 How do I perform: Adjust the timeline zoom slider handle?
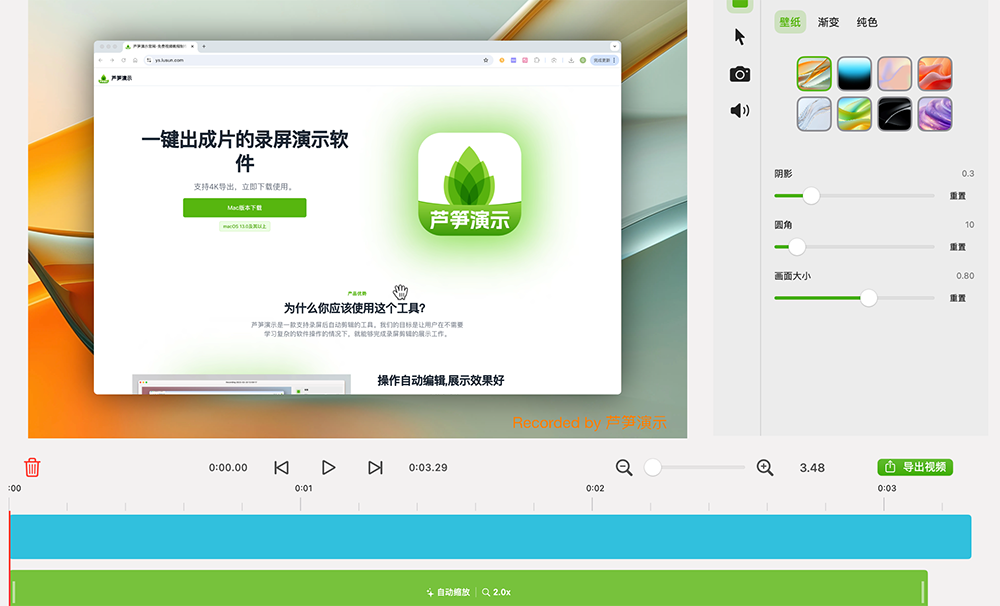pos(652,468)
